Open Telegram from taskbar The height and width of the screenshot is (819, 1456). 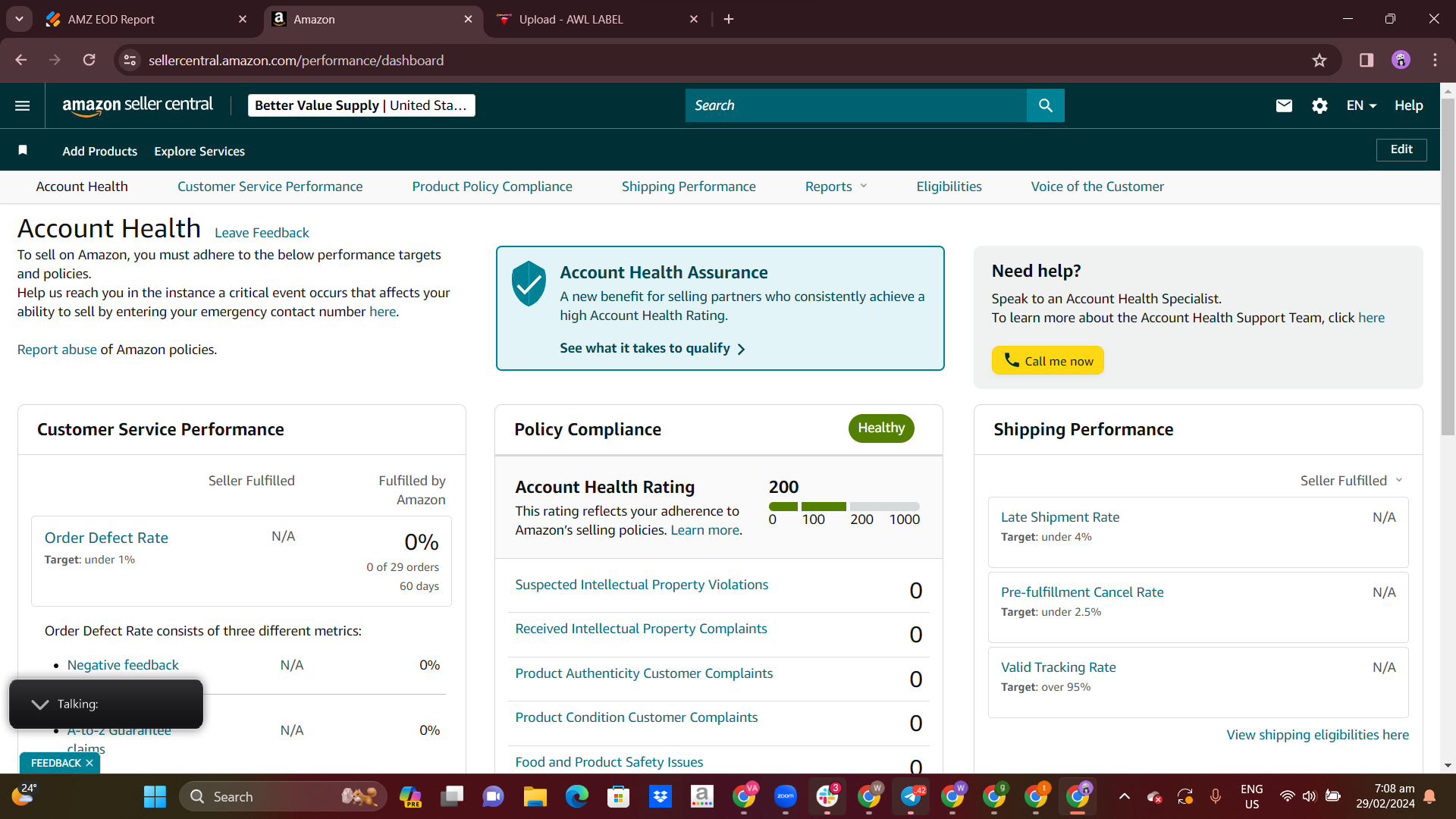click(910, 796)
